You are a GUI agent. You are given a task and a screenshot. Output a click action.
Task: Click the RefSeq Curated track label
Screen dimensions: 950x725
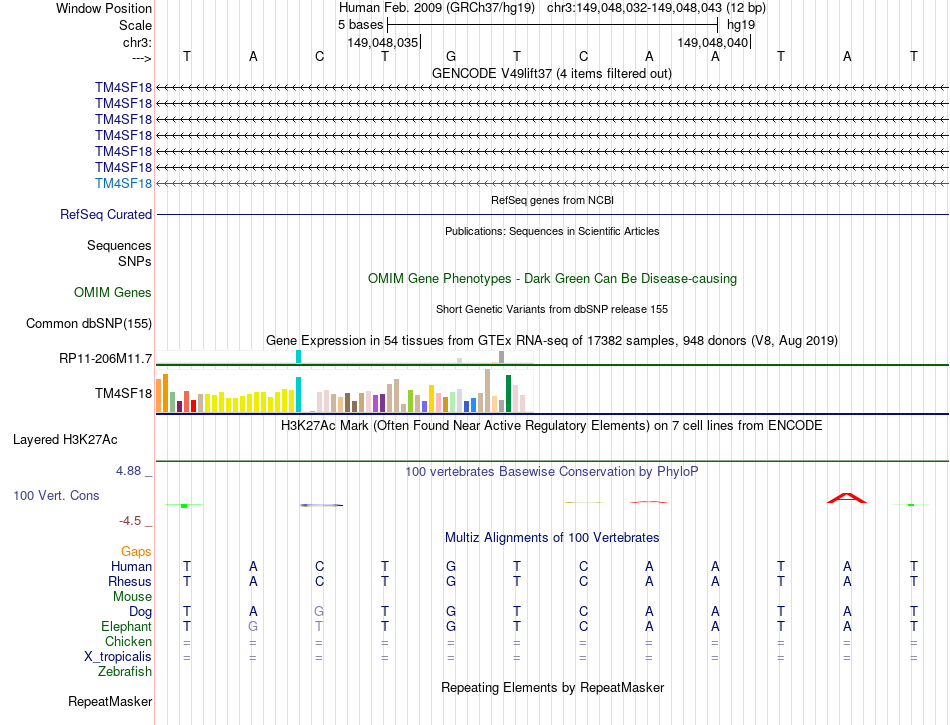[106, 214]
